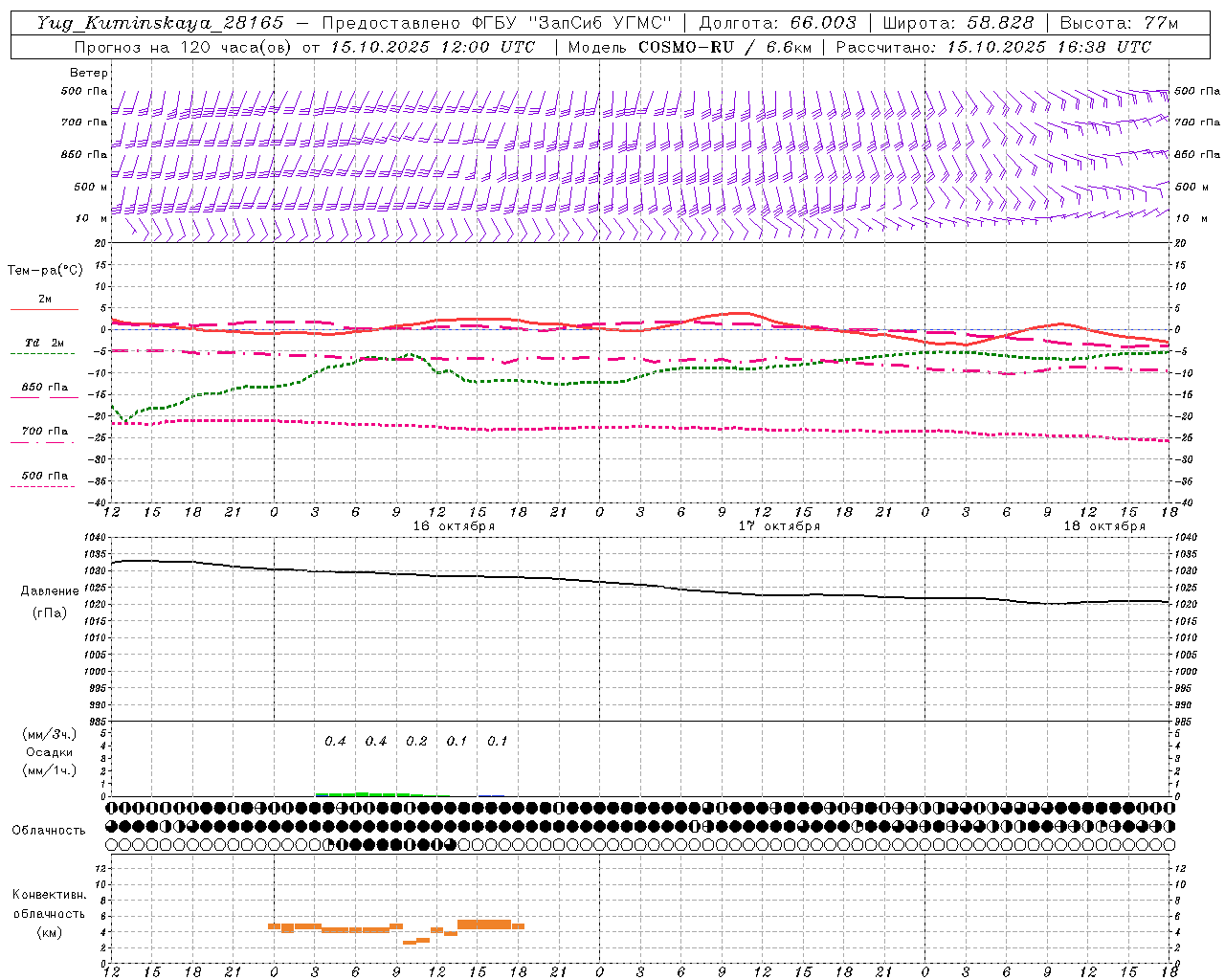Select the 10 м wind level label on left
Viewport: 1225px width, 980px height.
92,218
